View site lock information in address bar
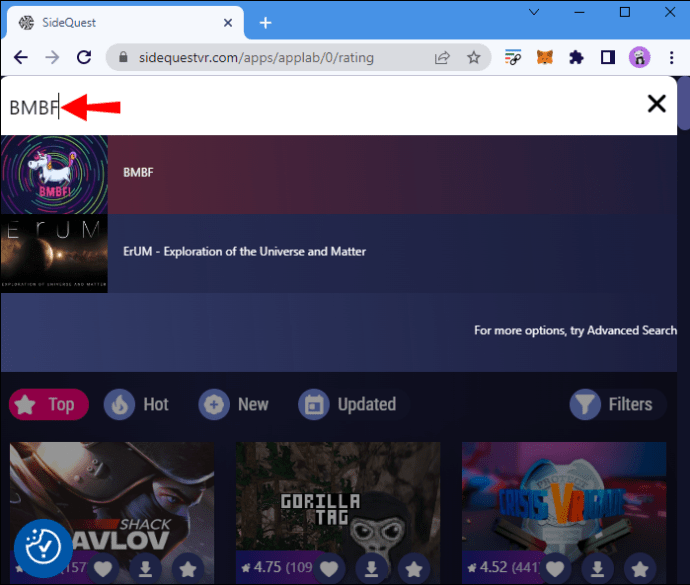 click(x=123, y=57)
